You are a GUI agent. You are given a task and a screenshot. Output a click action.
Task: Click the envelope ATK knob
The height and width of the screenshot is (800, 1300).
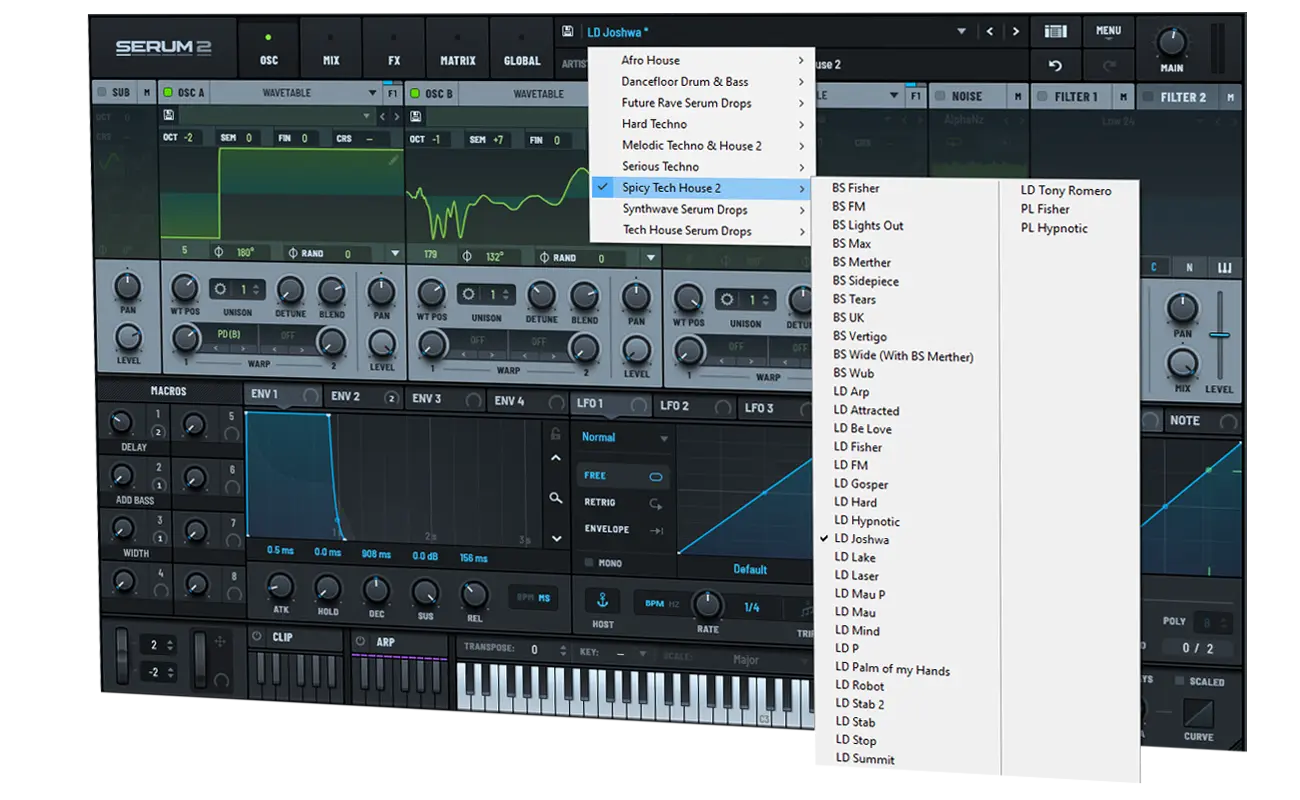[280, 587]
